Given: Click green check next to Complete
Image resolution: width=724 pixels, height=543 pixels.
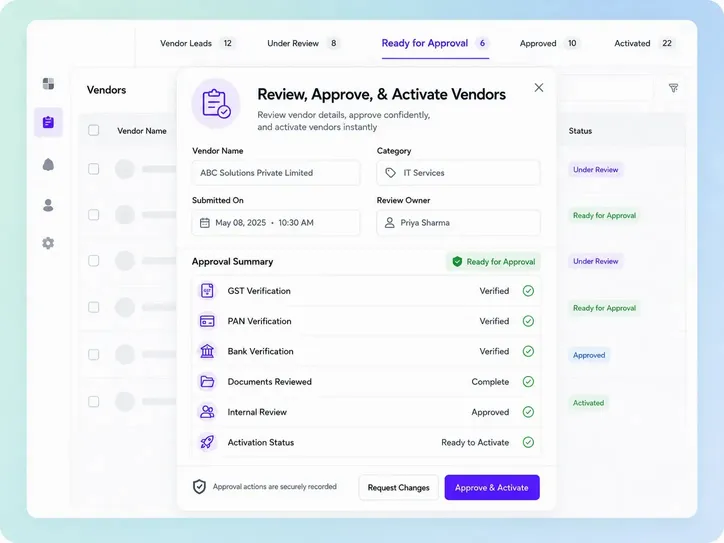Looking at the screenshot, I should (x=528, y=381).
